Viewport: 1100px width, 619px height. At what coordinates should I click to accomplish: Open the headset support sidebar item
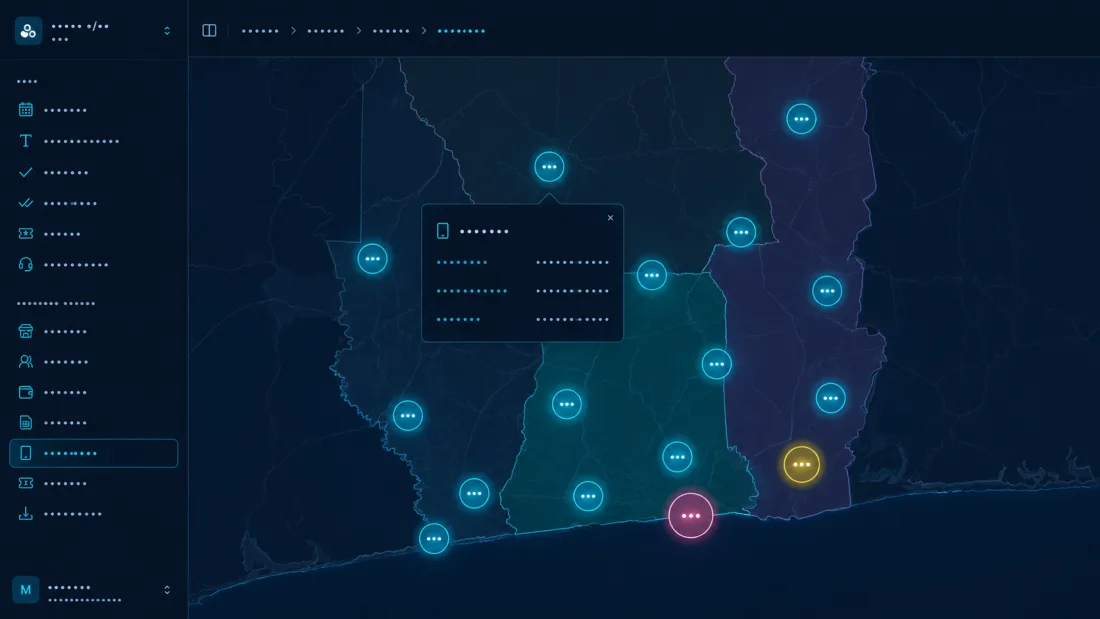coord(93,265)
